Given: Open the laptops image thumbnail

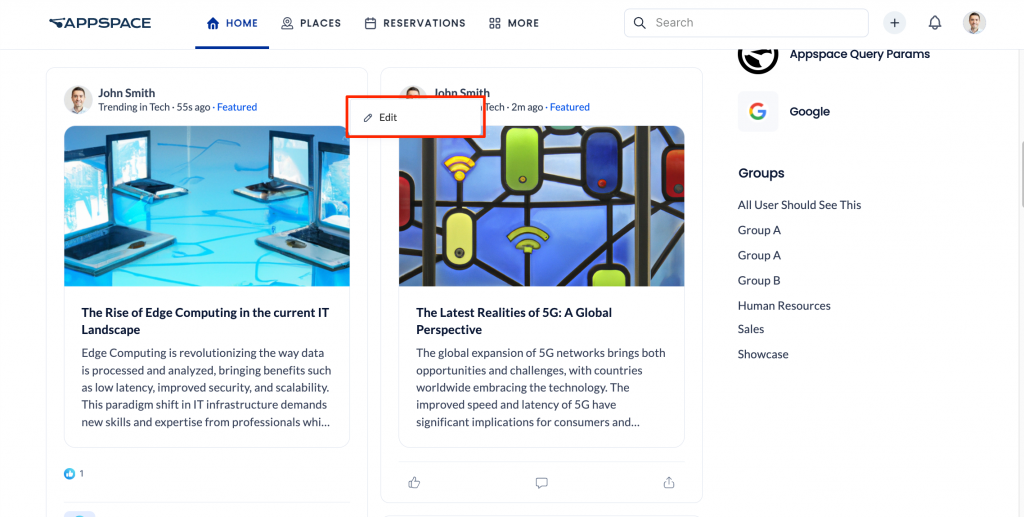Looking at the screenshot, I should point(207,206).
